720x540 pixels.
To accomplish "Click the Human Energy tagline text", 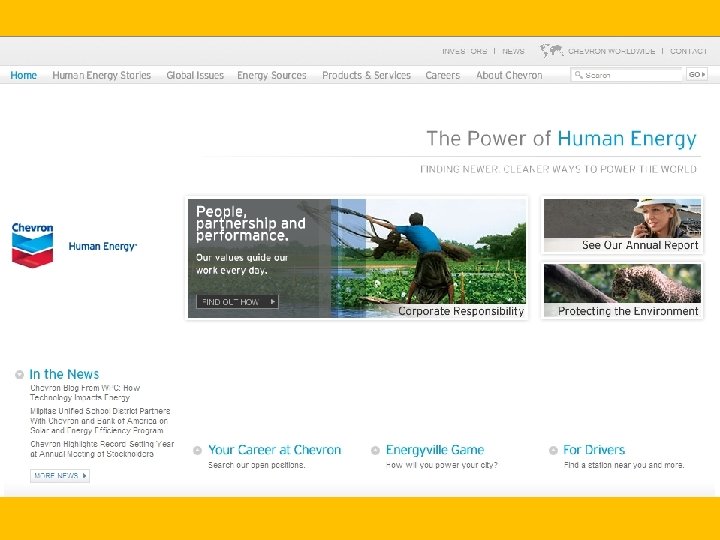I will 103,246.
